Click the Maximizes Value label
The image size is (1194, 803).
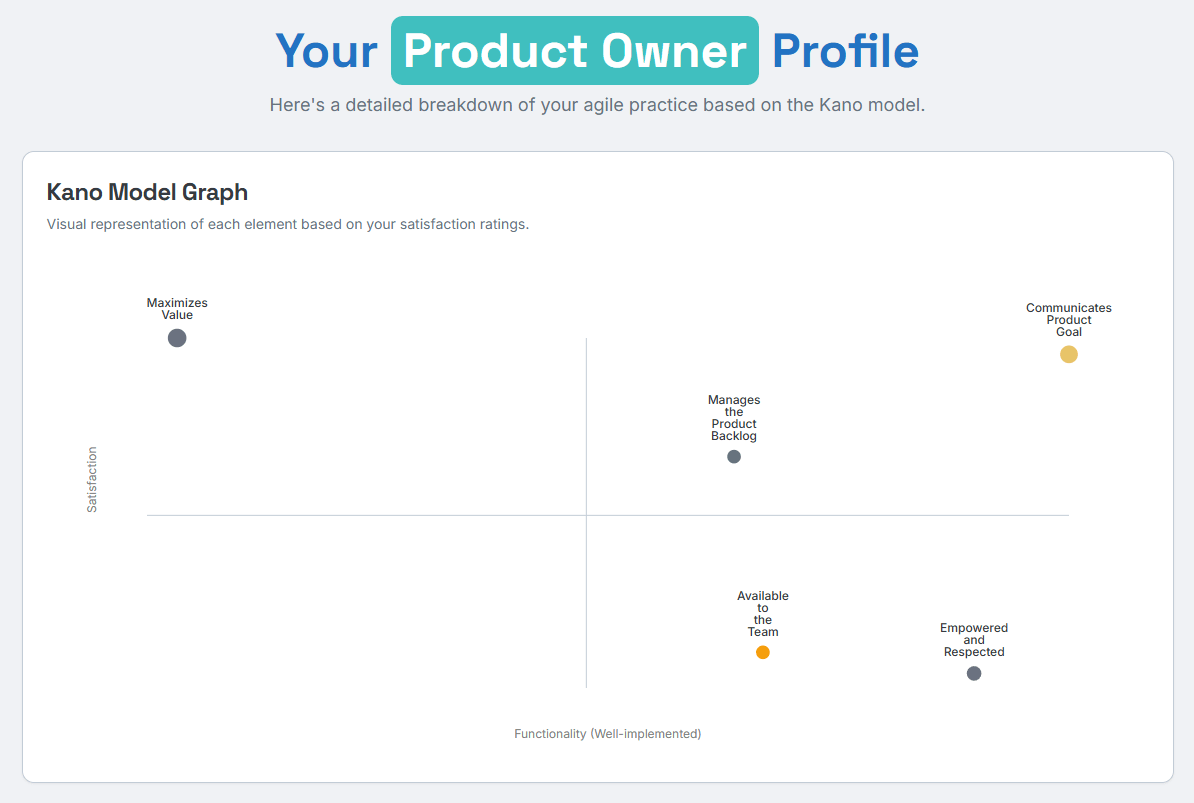click(x=177, y=308)
